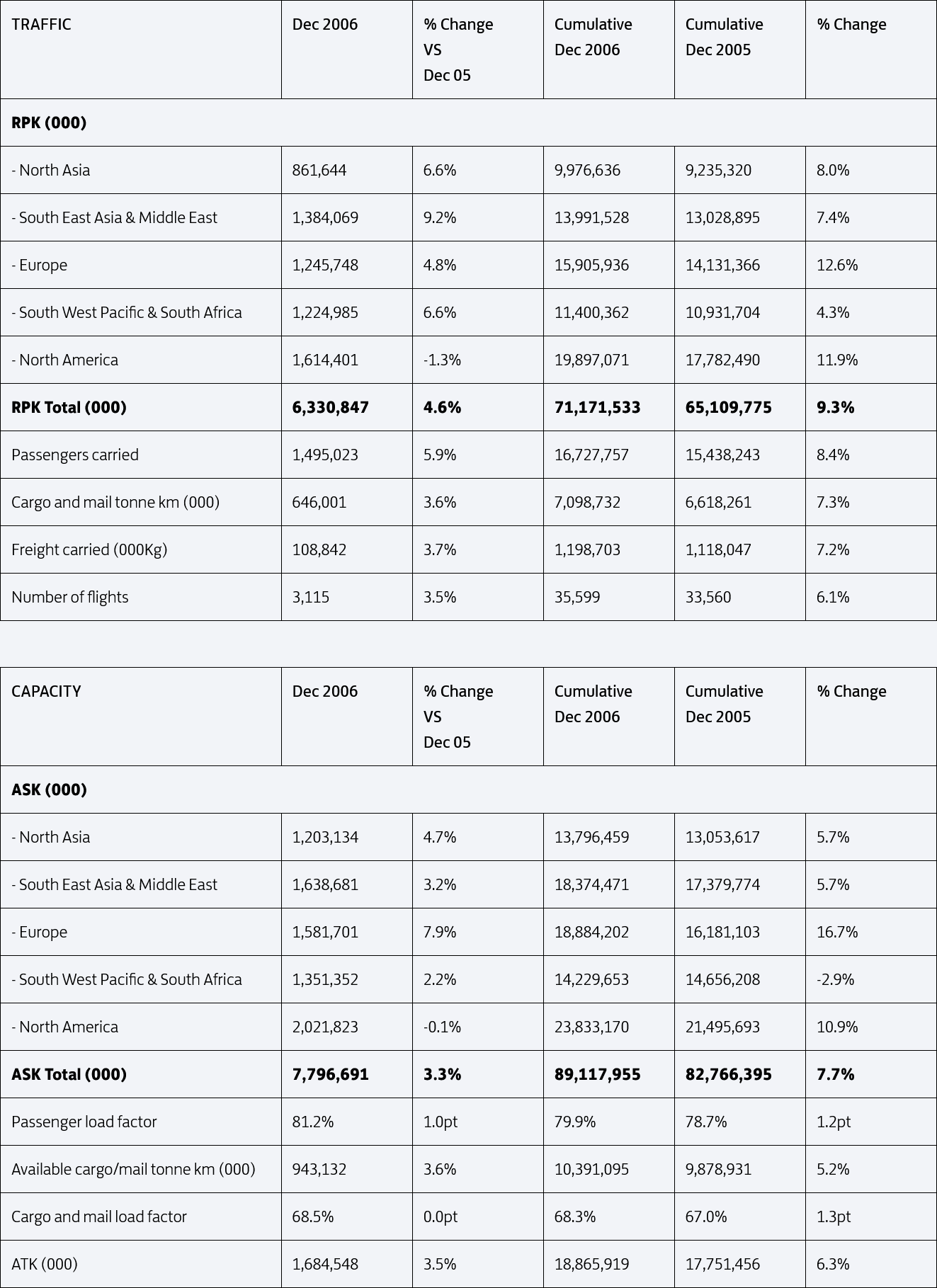The height and width of the screenshot is (1288, 937).
Task: Select Europe ASK cumulative change 16.7%
Action: point(836,932)
